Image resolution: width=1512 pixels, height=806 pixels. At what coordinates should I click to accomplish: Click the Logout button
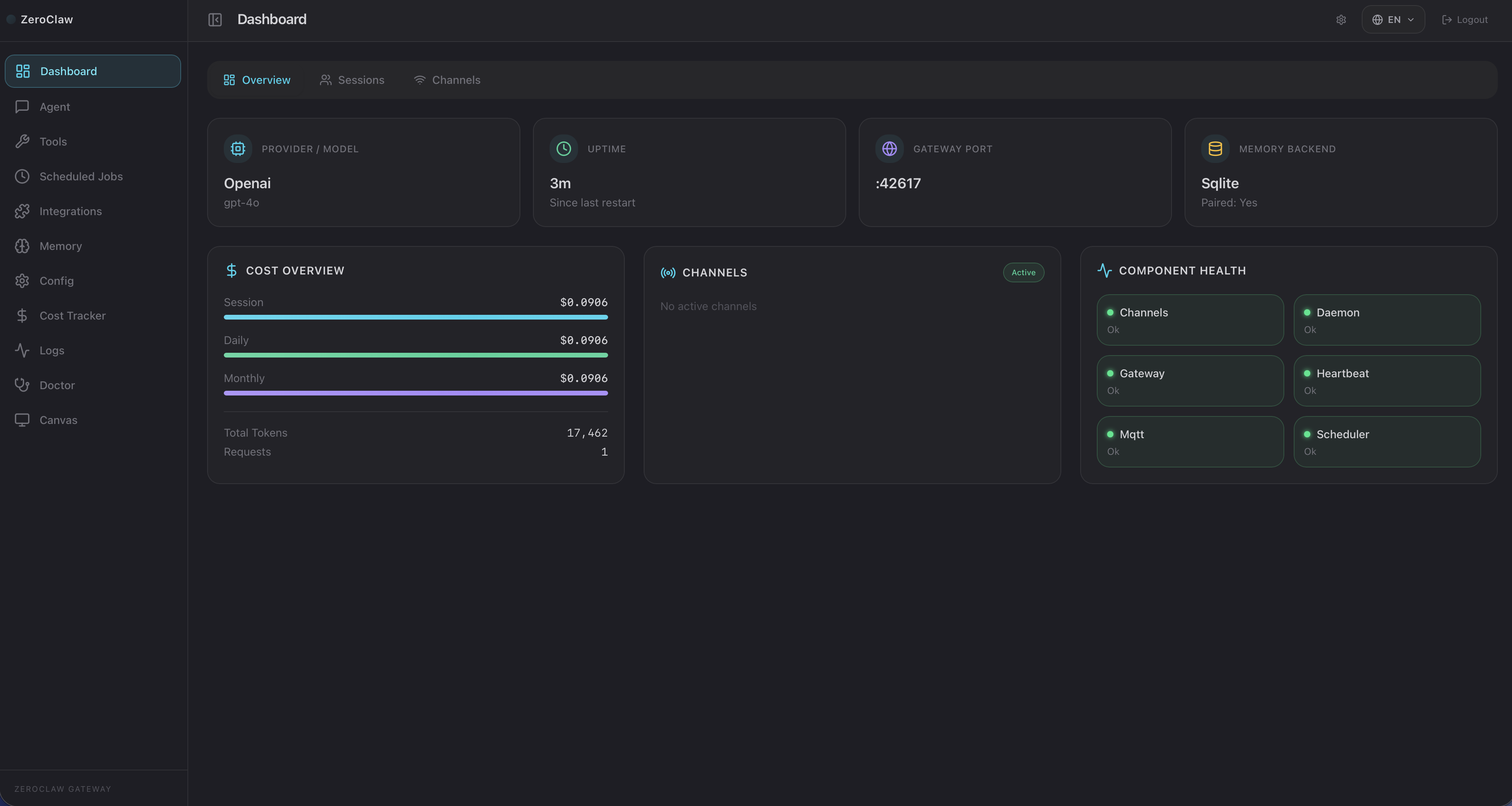tap(1465, 19)
